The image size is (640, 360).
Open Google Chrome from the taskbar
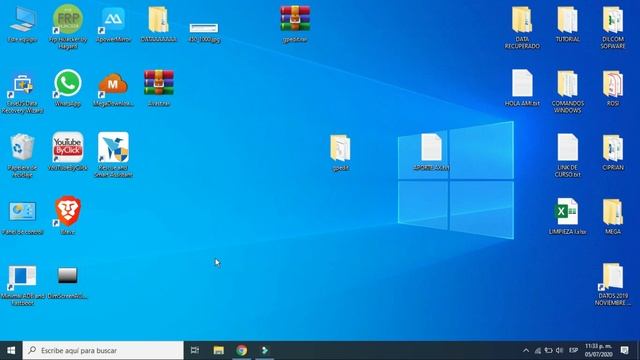point(242,350)
